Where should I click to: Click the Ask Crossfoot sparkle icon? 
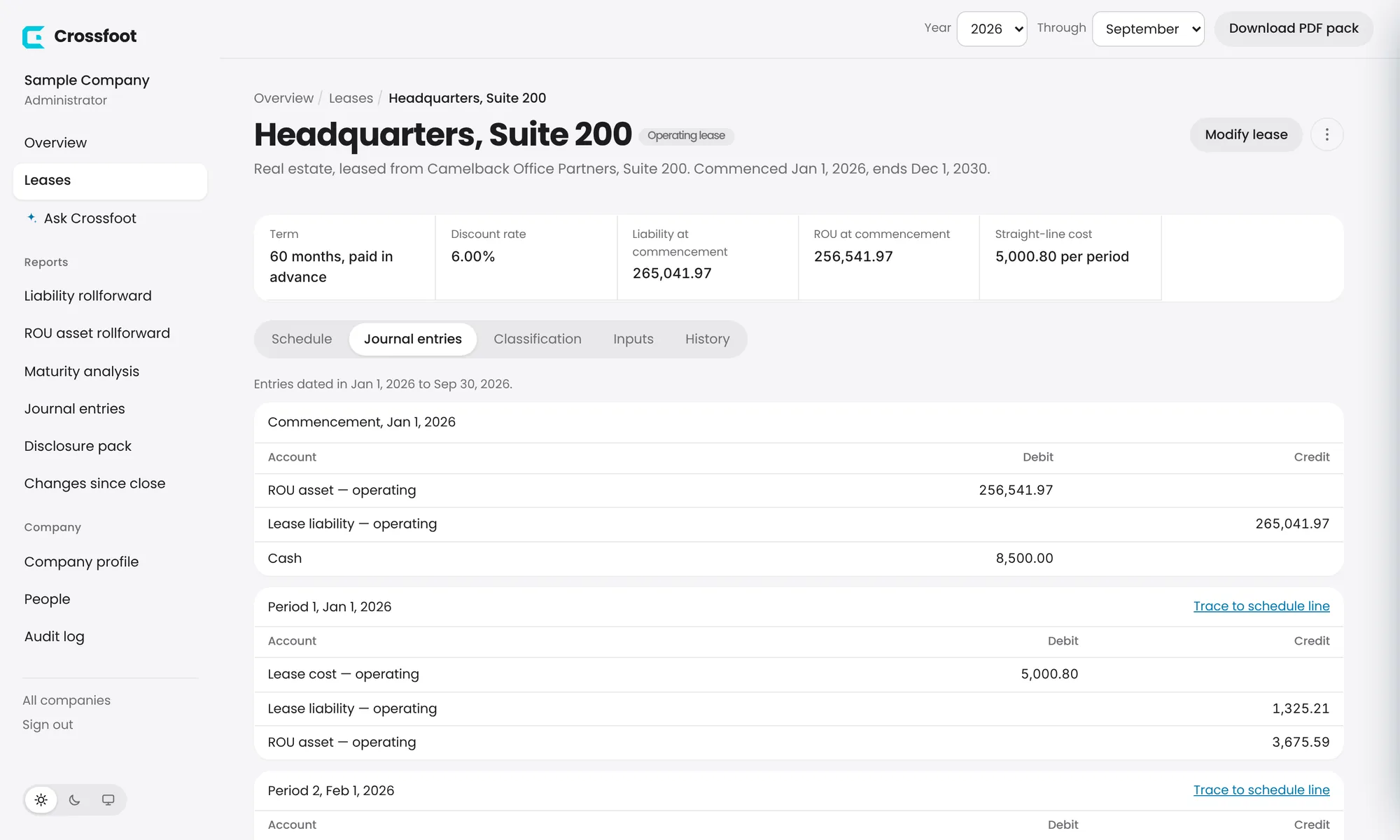pos(31,218)
